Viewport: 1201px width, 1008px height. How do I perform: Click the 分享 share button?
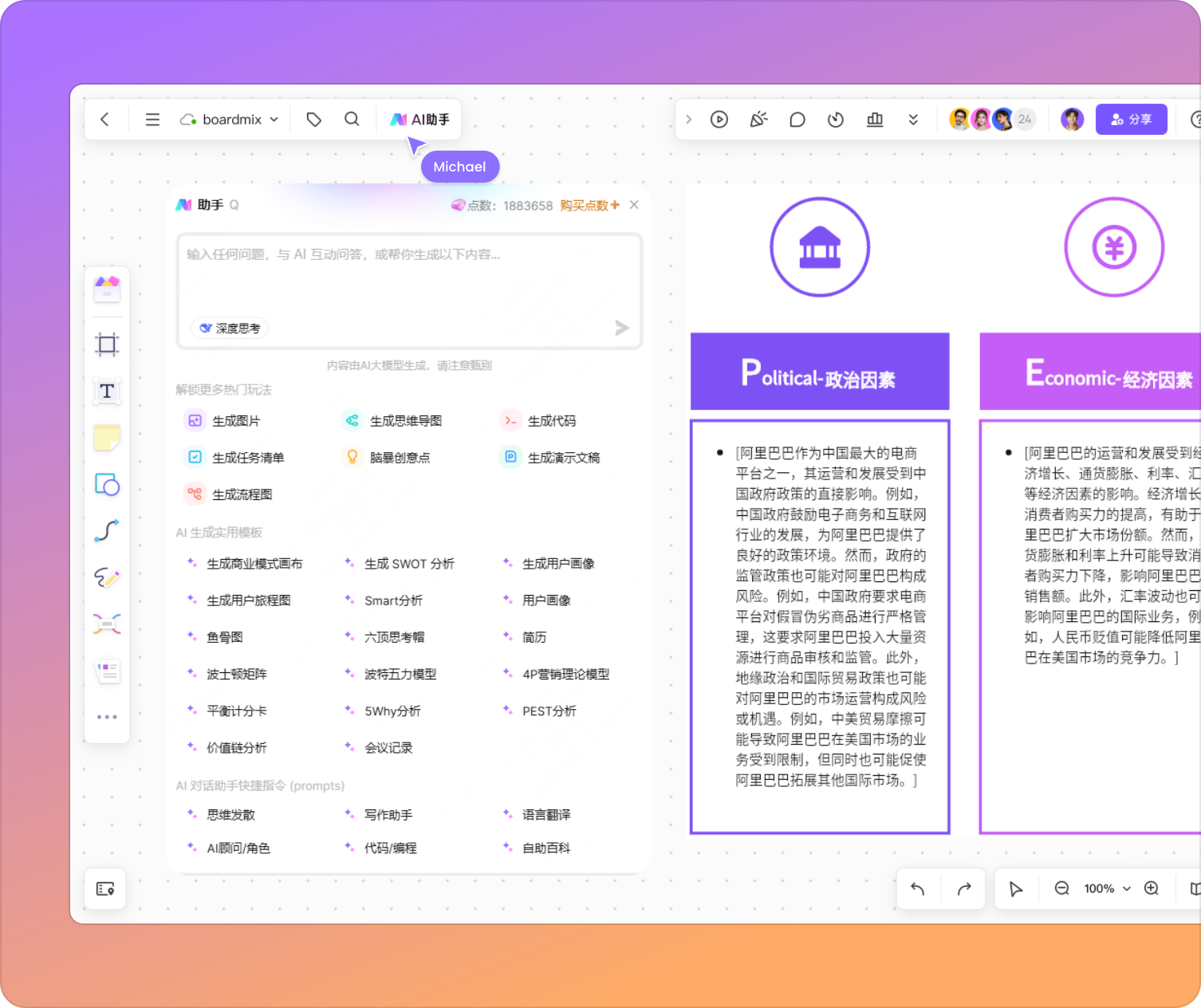(x=1132, y=120)
